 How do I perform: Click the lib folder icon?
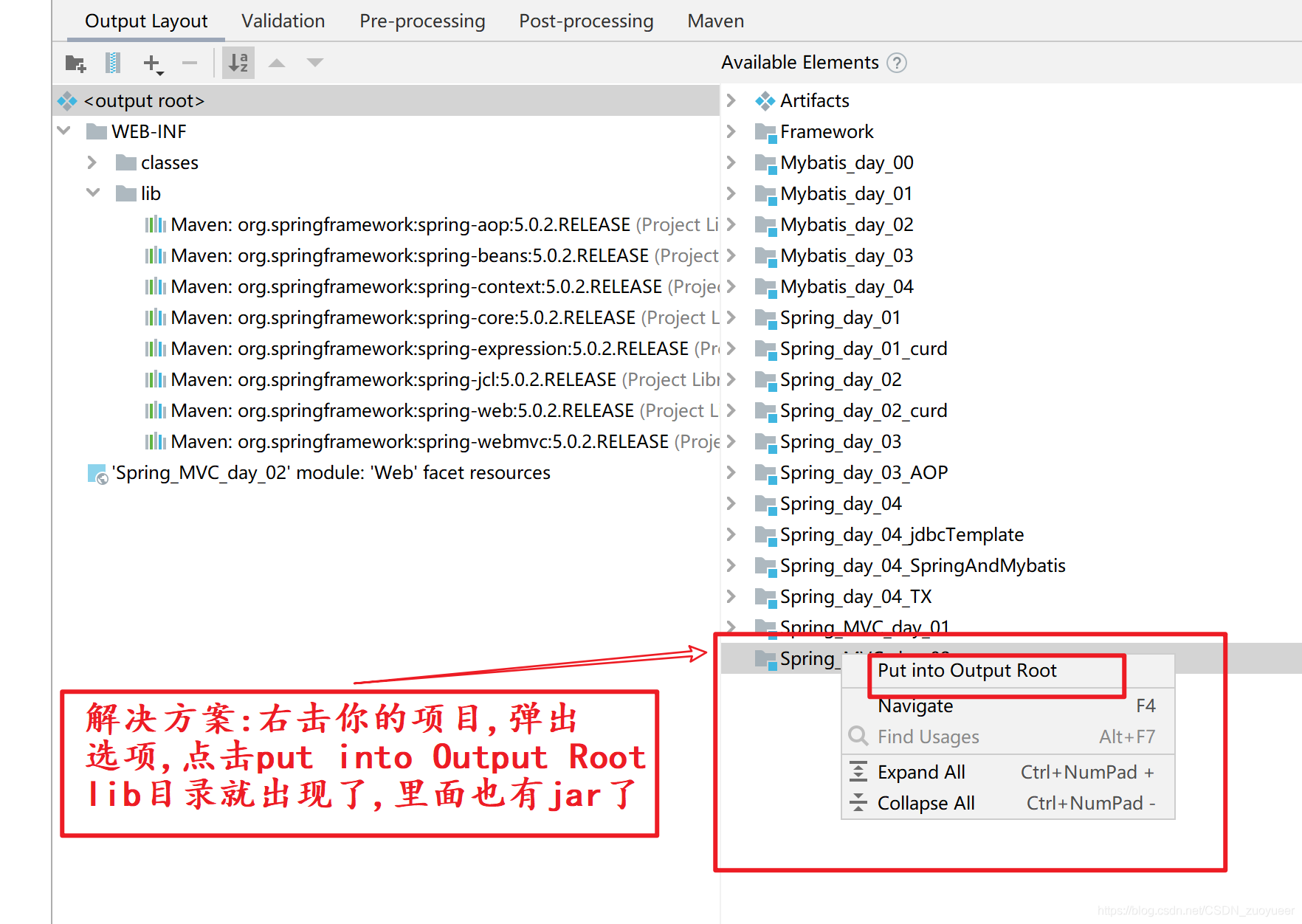(x=126, y=194)
